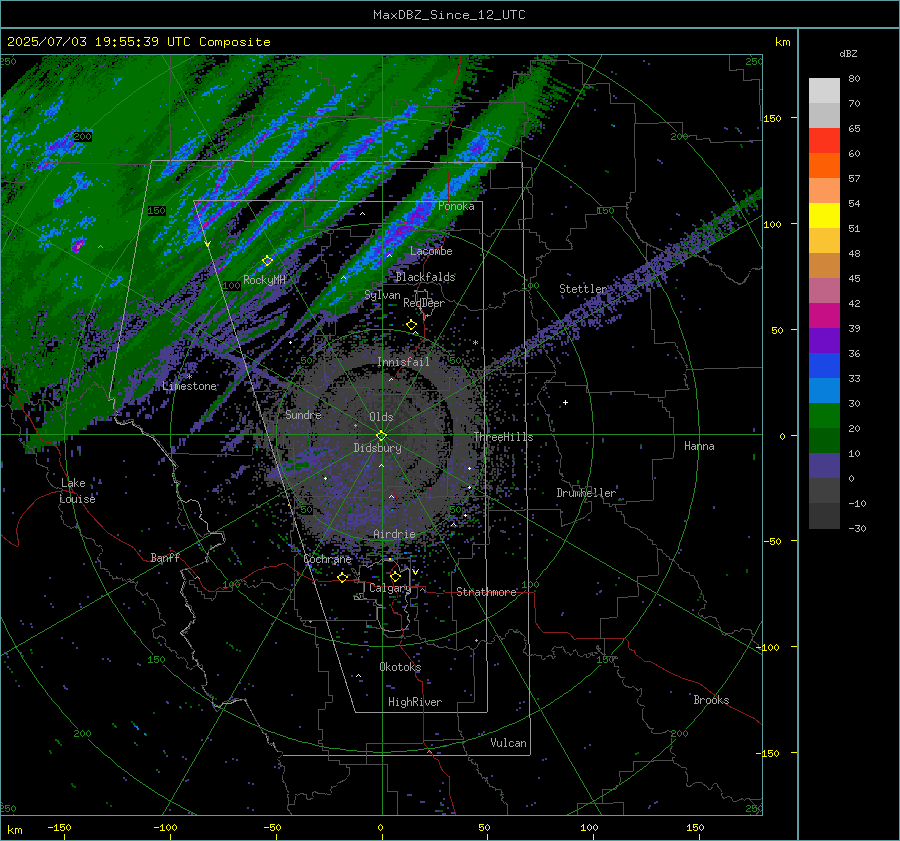Click the RedDeer label
The image size is (900, 841).
coord(424,303)
